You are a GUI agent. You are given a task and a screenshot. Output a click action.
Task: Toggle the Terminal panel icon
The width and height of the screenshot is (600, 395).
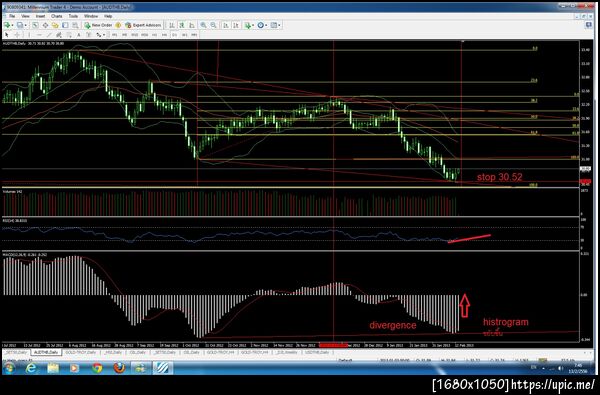(65, 25)
